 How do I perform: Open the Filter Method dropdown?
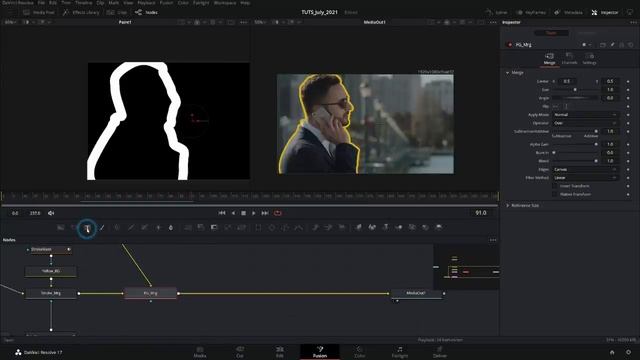(x=585, y=178)
